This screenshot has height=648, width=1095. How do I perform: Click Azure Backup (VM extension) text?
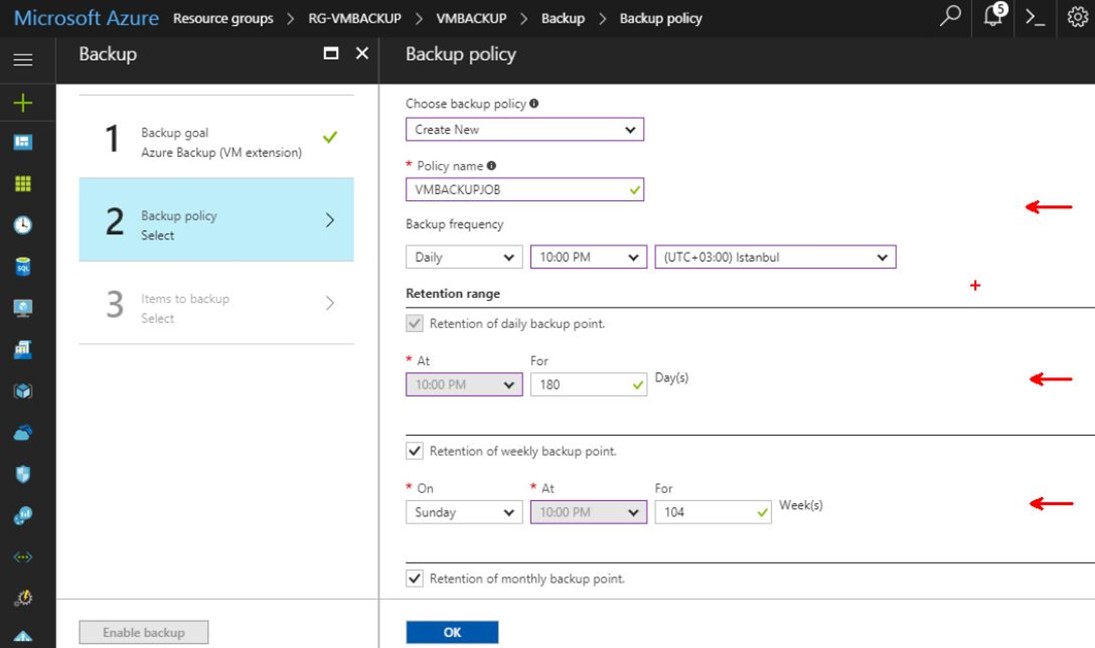click(x=221, y=152)
